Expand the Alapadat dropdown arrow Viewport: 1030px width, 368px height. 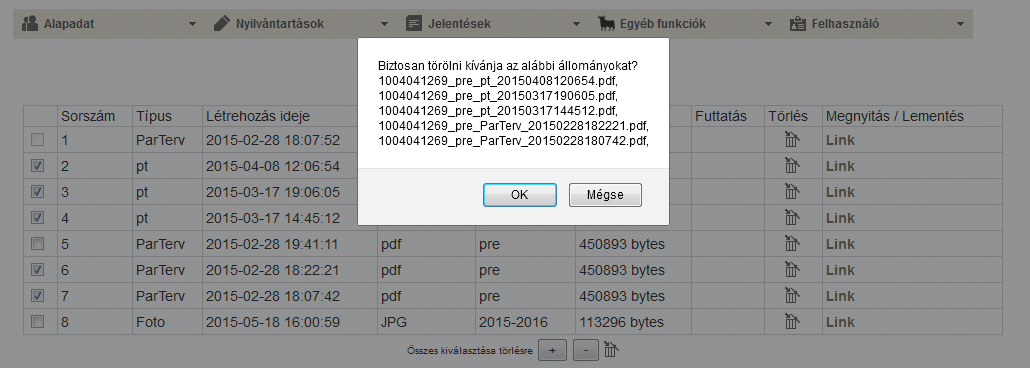(192, 24)
